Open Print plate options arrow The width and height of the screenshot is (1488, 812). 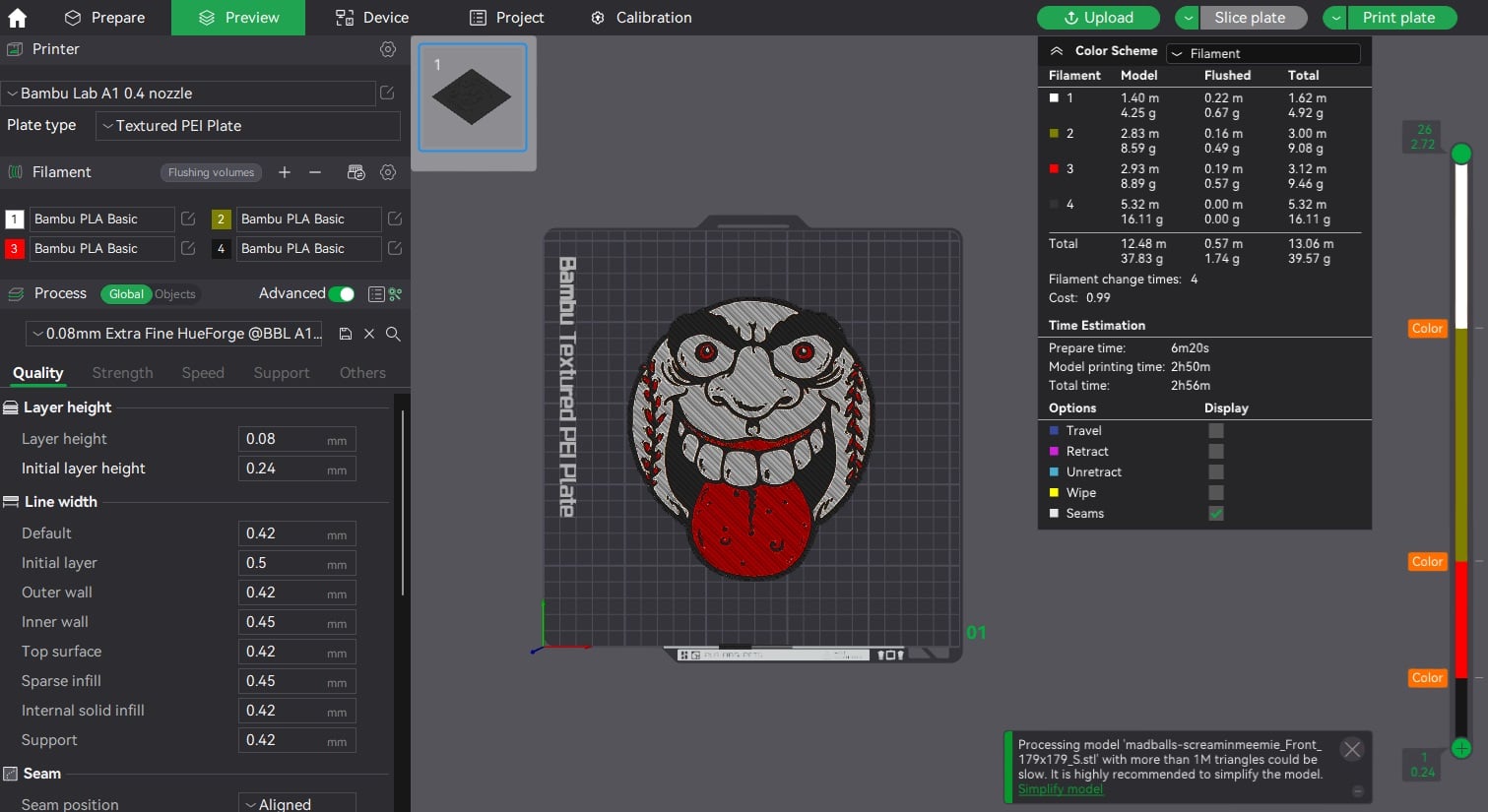coord(1336,18)
